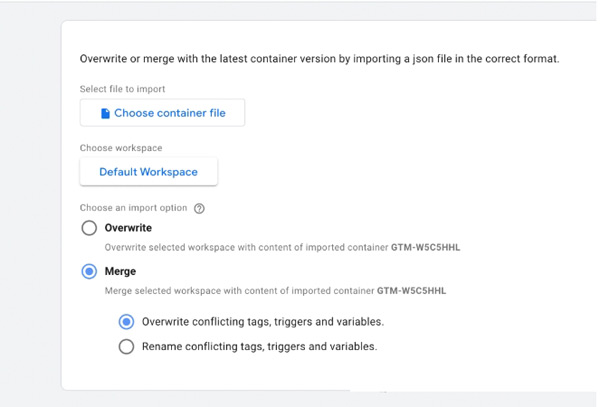Screen dimensions: 600x407
Task: Click the bold Overwrite option label
Action: pos(128,228)
